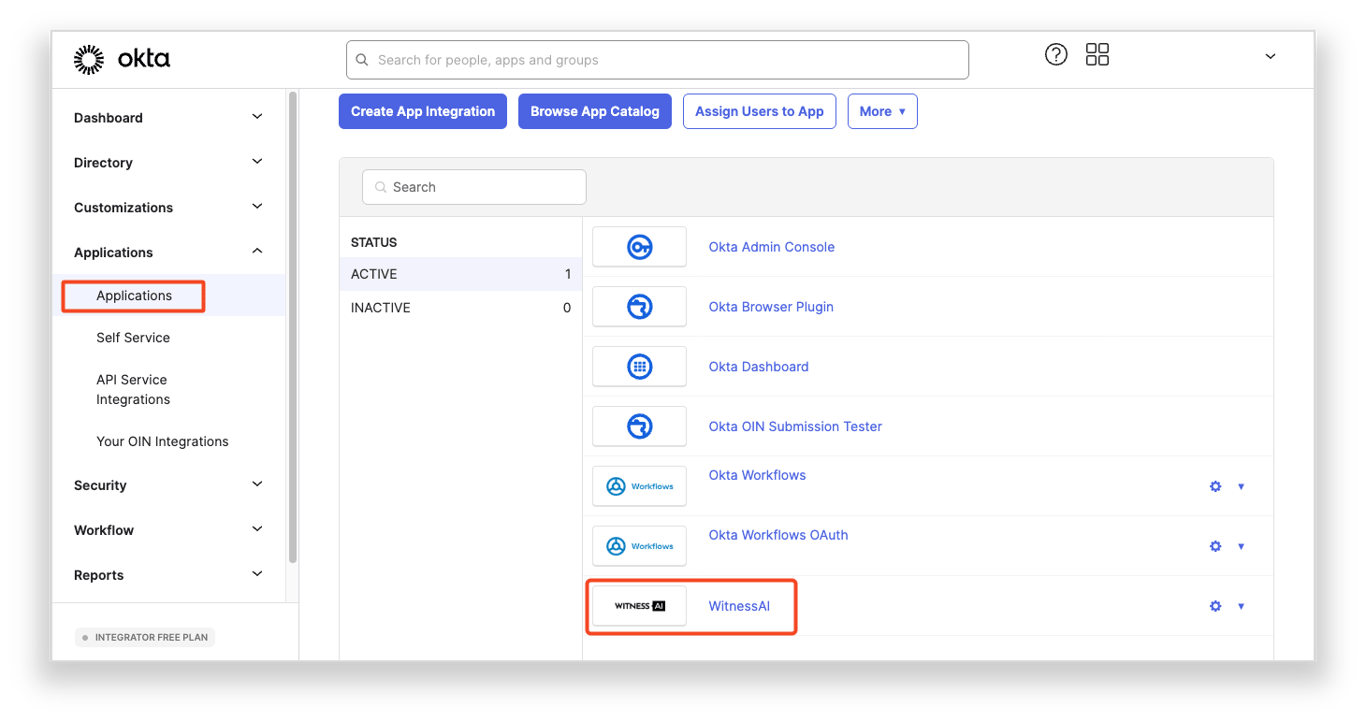Click Browse App Catalog button

click(595, 111)
